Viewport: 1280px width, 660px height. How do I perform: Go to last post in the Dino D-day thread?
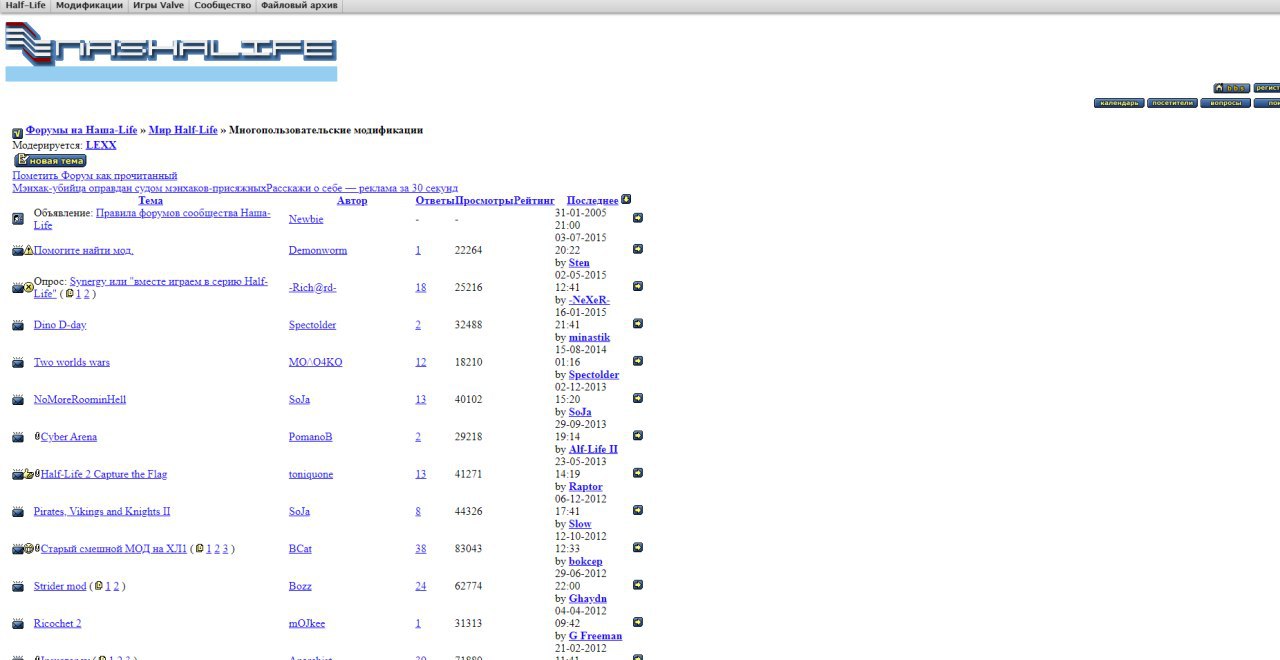(638, 323)
